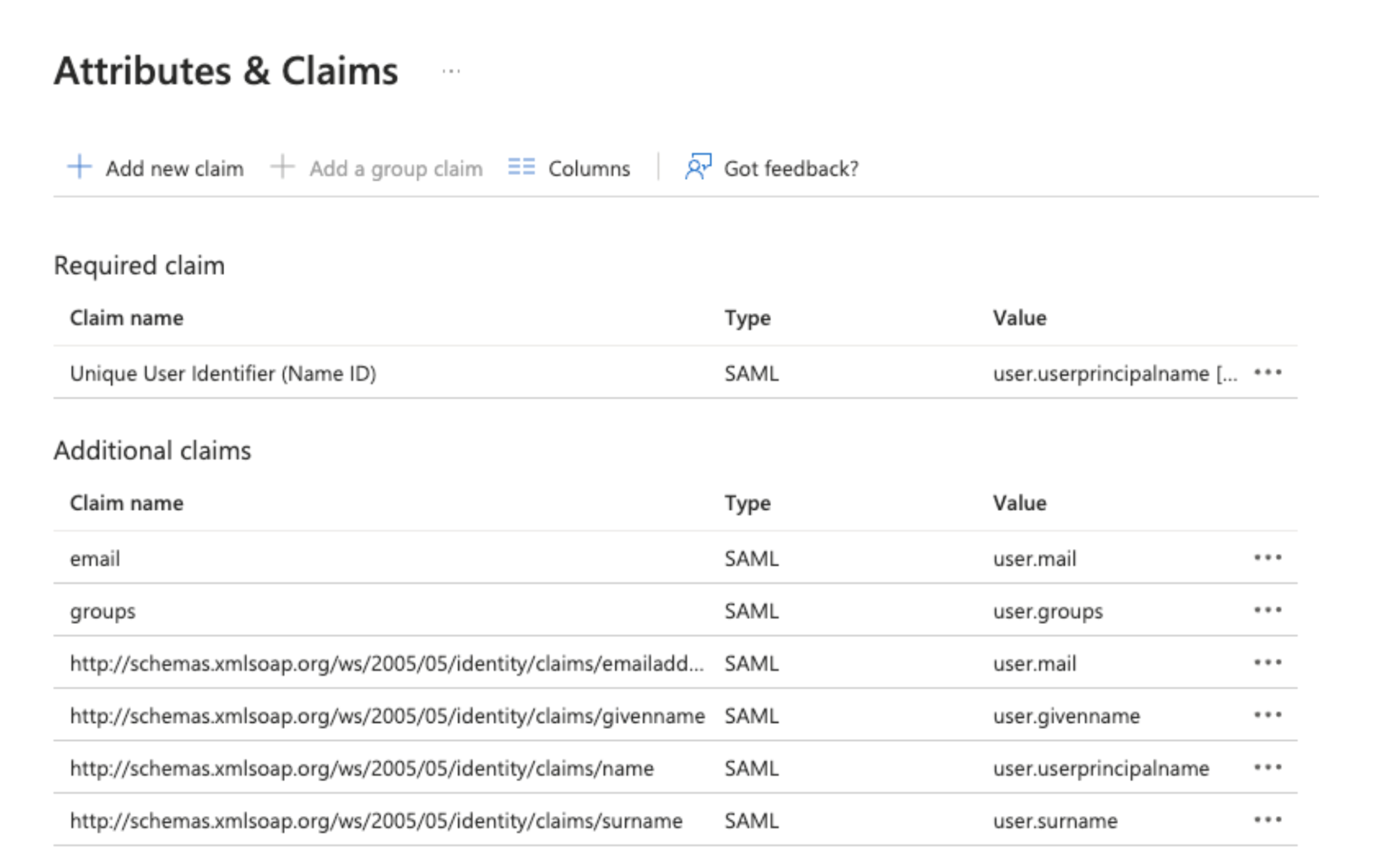This screenshot has width=1378, height=868.
Task: Select the groups claim row
Action: click(x=103, y=611)
